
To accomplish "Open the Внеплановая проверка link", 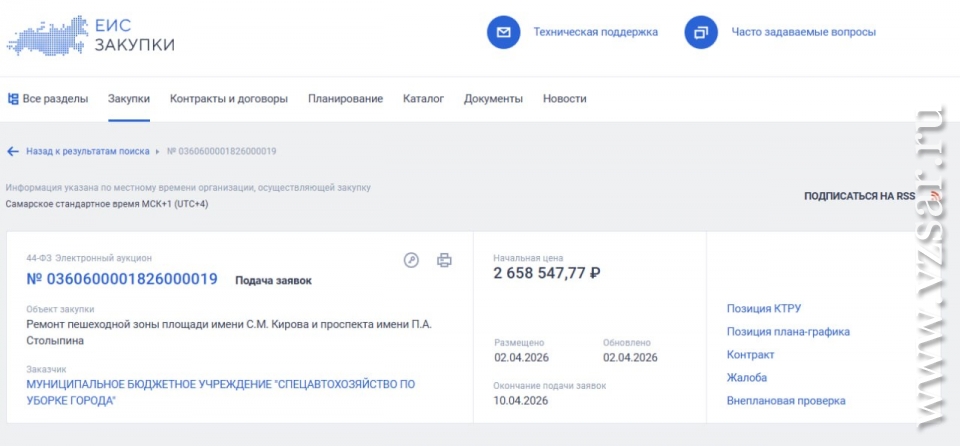I will coord(785,401).
